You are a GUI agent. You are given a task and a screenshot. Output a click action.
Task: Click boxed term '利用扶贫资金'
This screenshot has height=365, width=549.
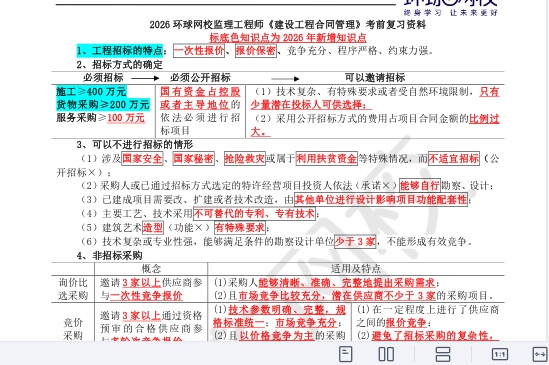tap(326, 159)
